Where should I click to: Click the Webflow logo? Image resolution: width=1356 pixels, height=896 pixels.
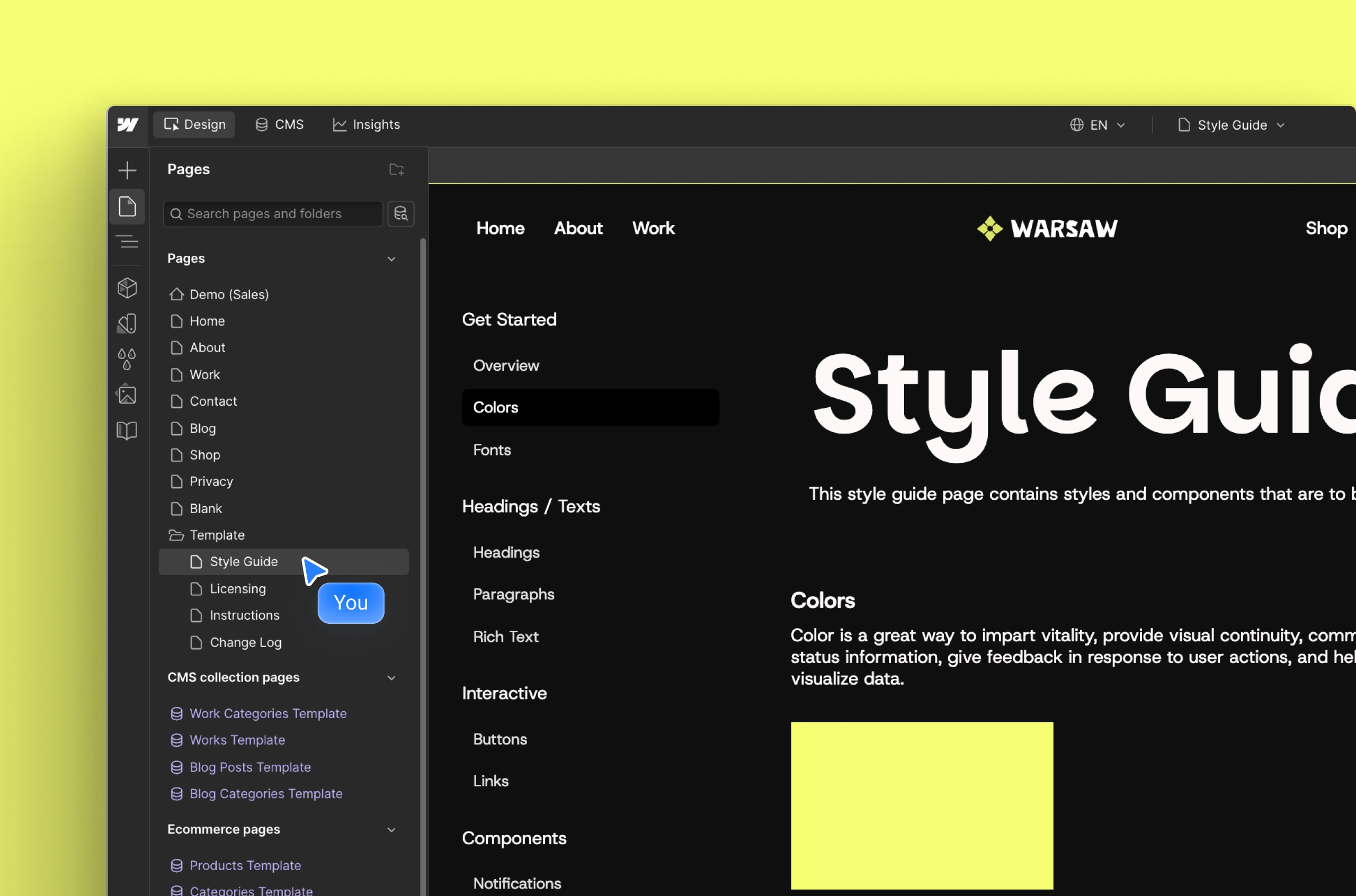pyautogui.click(x=128, y=124)
